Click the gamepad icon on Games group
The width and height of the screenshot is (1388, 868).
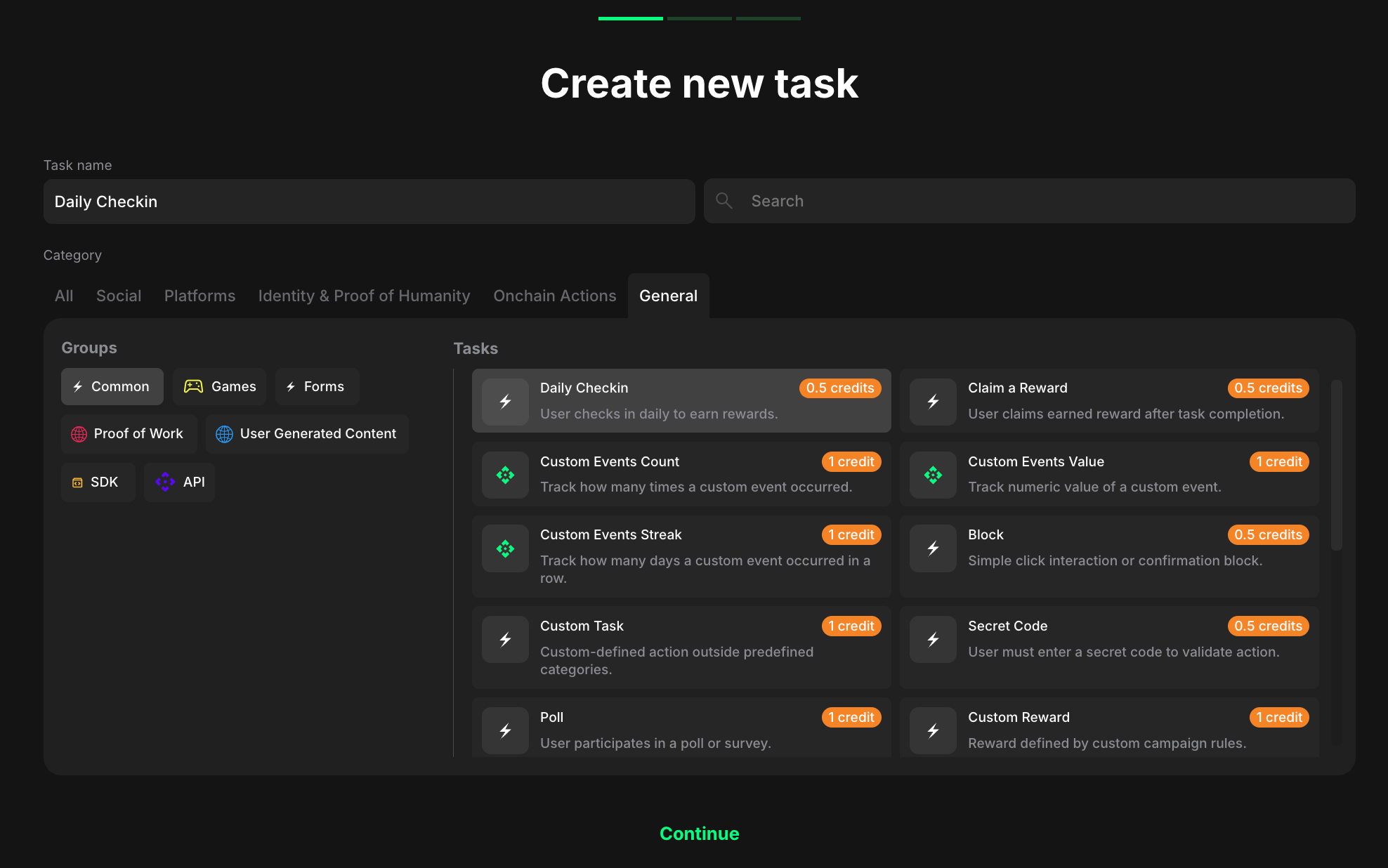pos(193,386)
